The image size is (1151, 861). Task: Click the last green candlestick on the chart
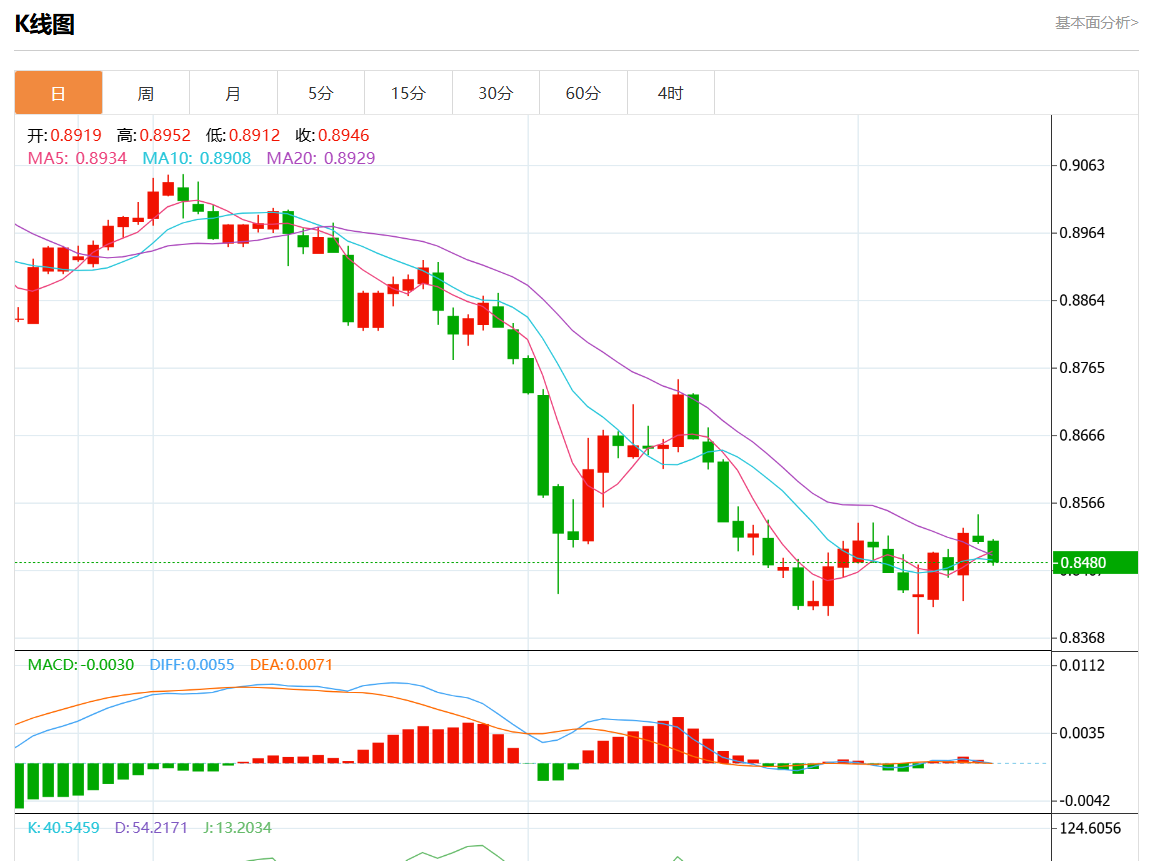coord(993,551)
